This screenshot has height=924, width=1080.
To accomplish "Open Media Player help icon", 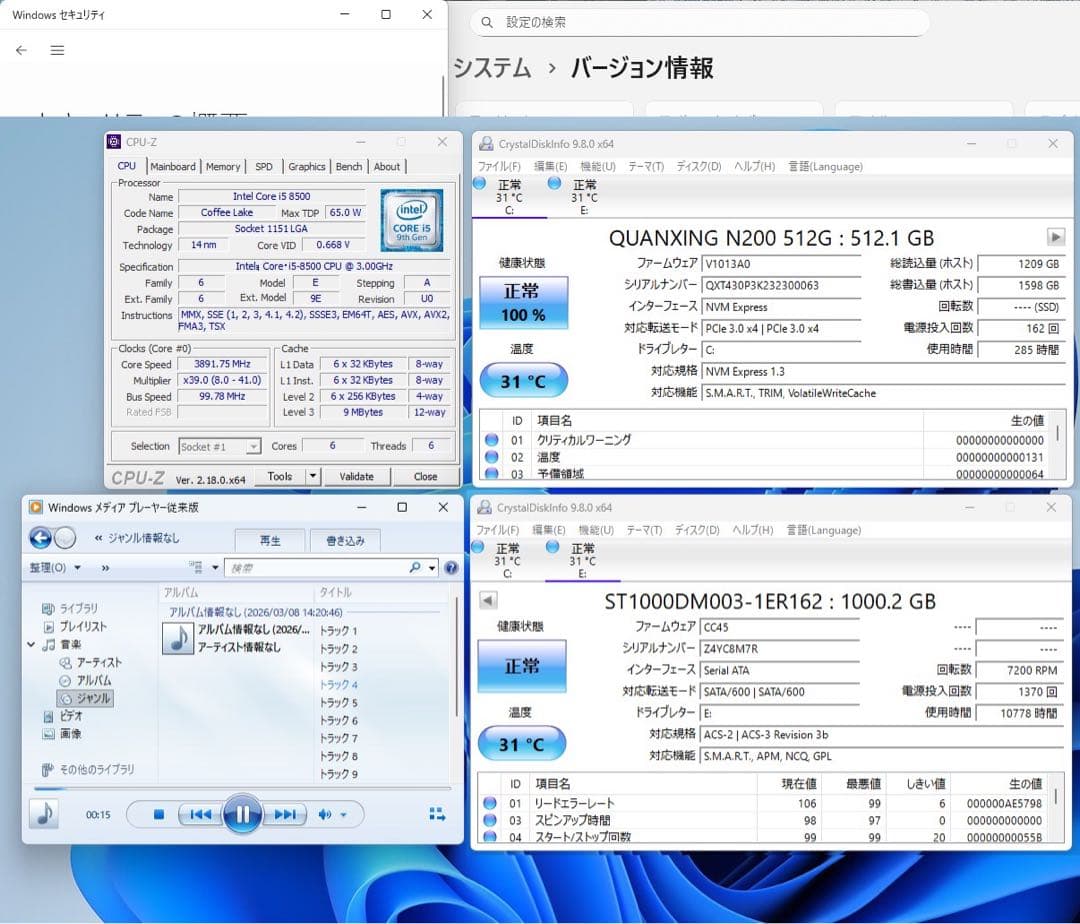I will [x=451, y=568].
